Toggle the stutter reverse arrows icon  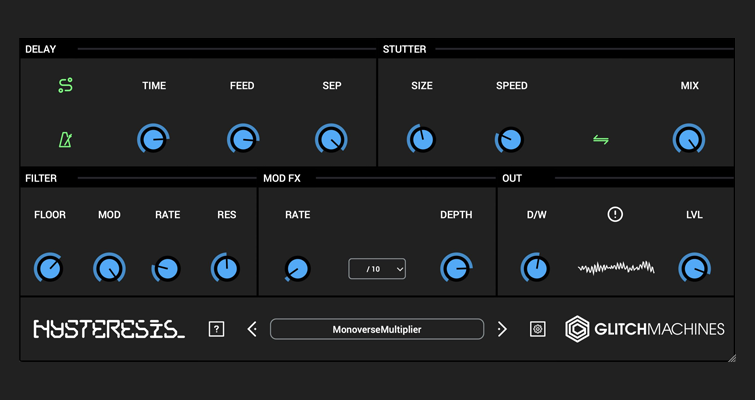pyautogui.click(x=601, y=140)
